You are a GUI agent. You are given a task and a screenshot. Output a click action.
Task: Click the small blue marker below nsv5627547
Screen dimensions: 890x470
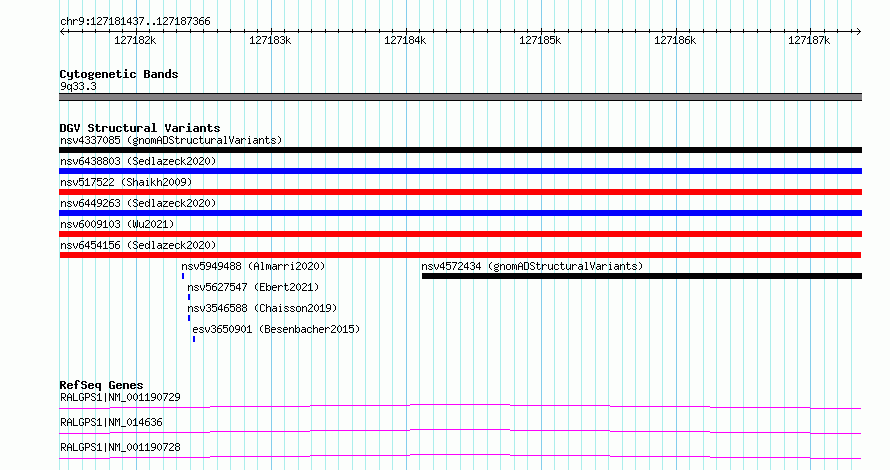pyautogui.click(x=189, y=297)
